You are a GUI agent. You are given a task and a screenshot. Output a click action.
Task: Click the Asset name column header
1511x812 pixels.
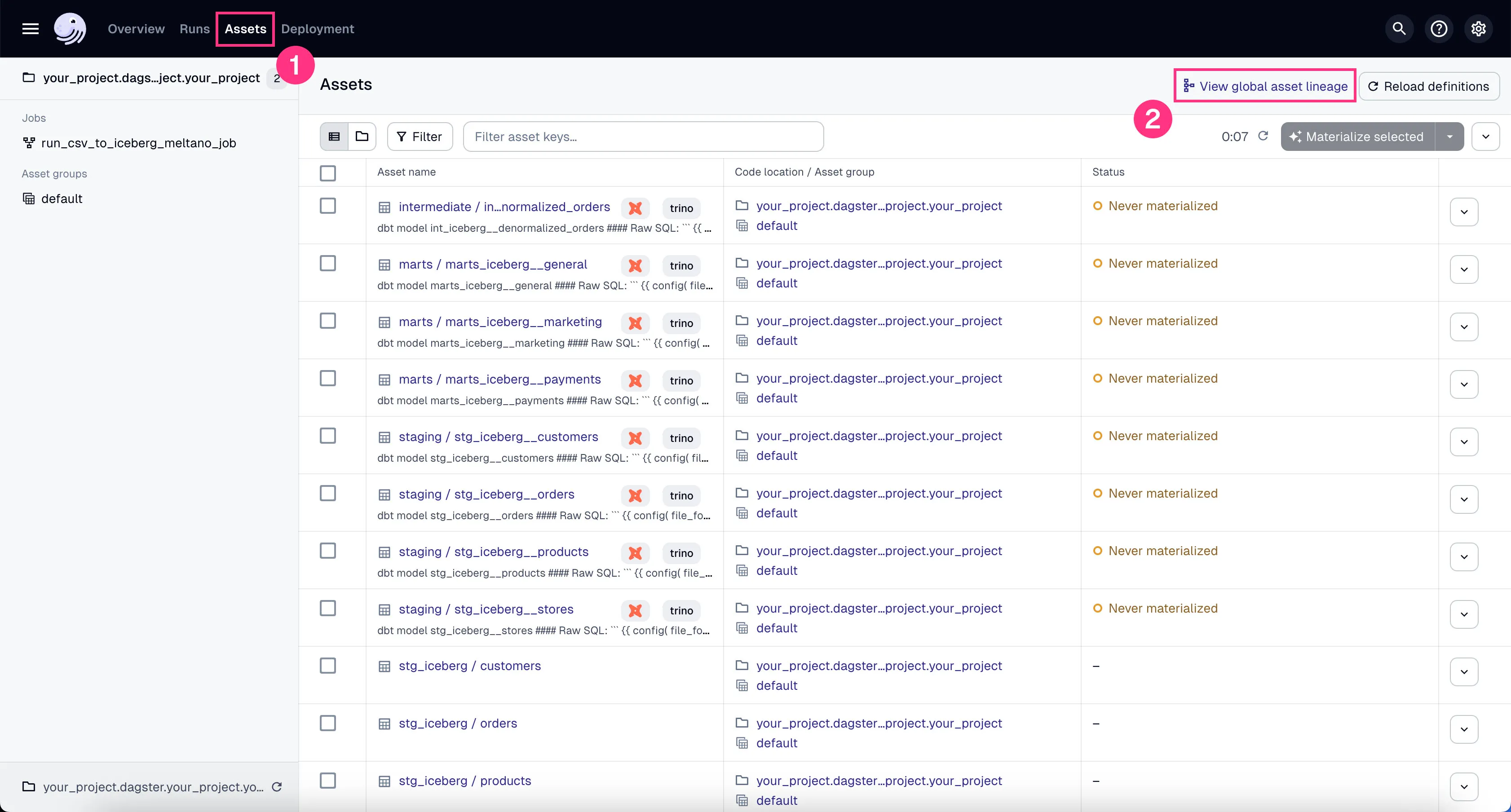tap(406, 172)
